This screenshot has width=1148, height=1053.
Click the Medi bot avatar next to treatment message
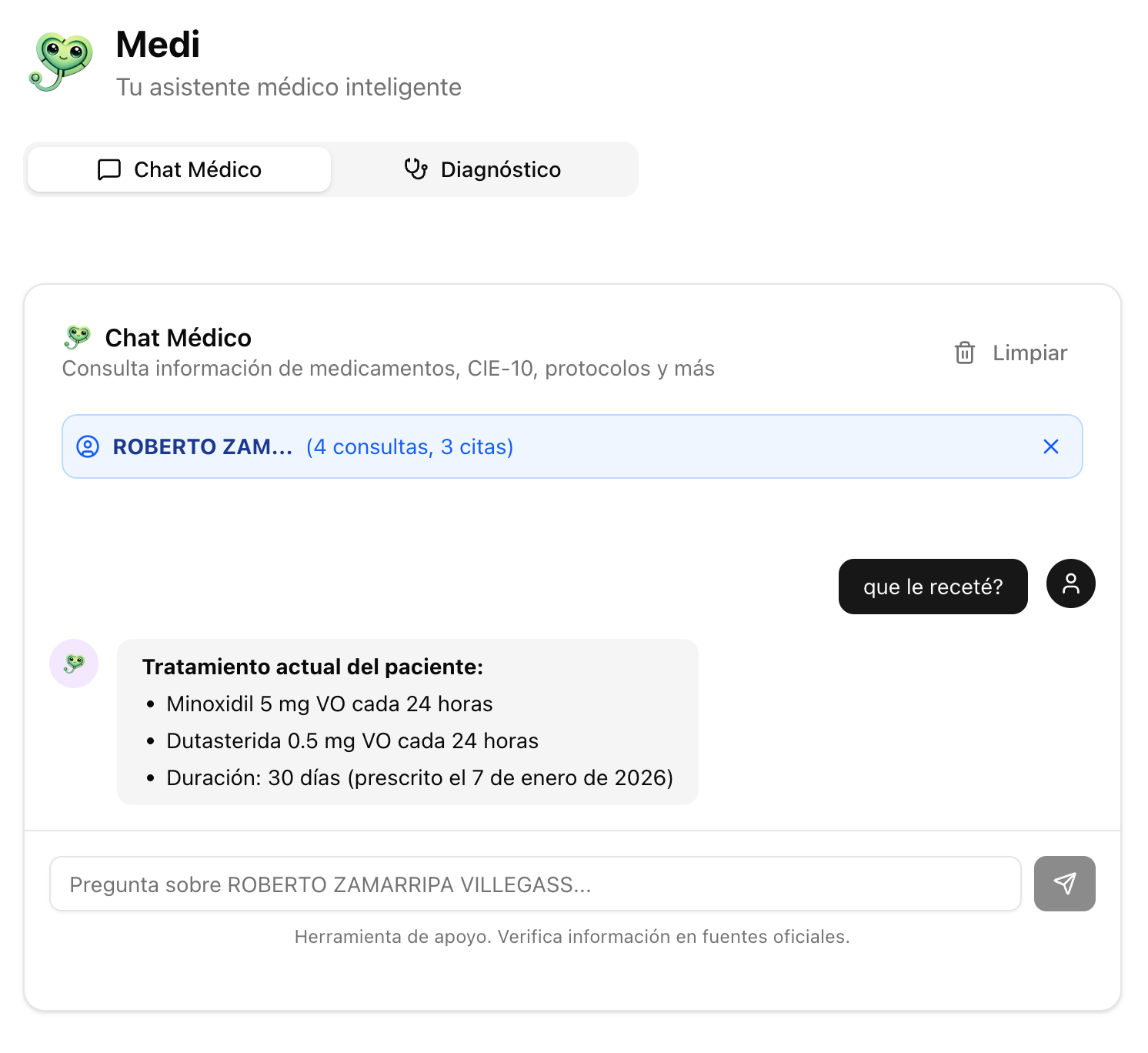point(74,663)
